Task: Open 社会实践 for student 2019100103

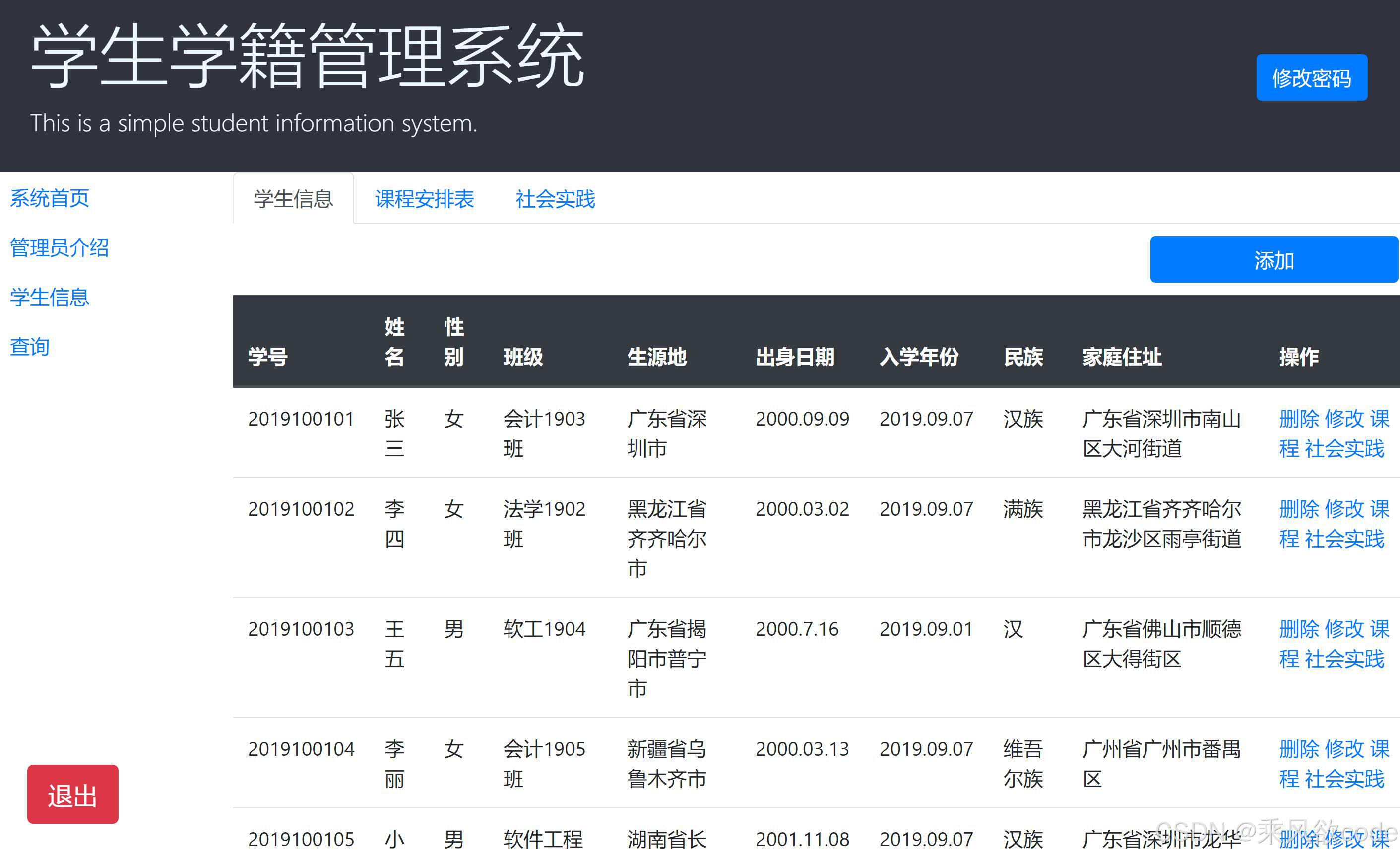Action: [1344, 659]
